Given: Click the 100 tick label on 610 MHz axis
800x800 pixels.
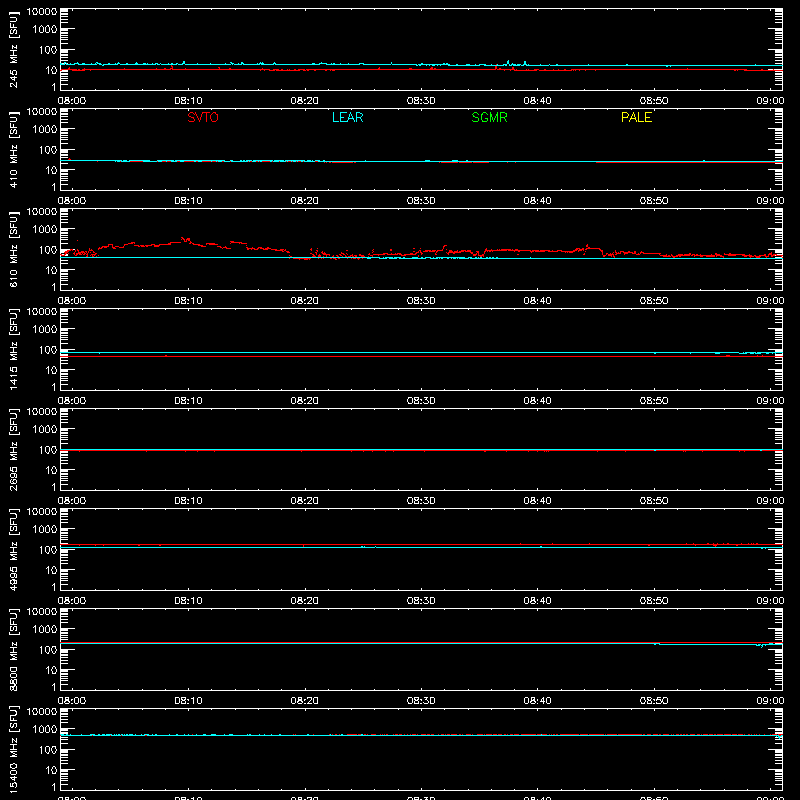Looking at the screenshot, I should point(48,250).
